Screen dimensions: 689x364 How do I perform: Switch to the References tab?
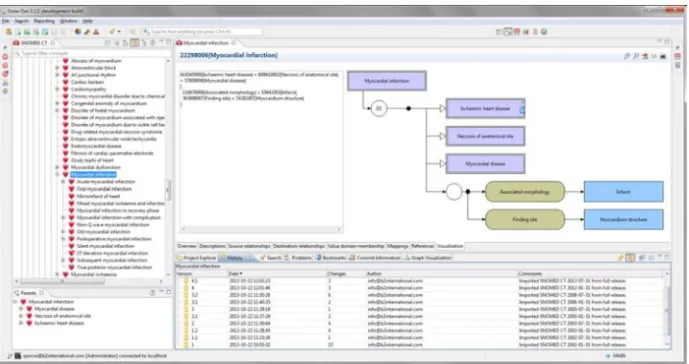pyautogui.click(x=422, y=246)
